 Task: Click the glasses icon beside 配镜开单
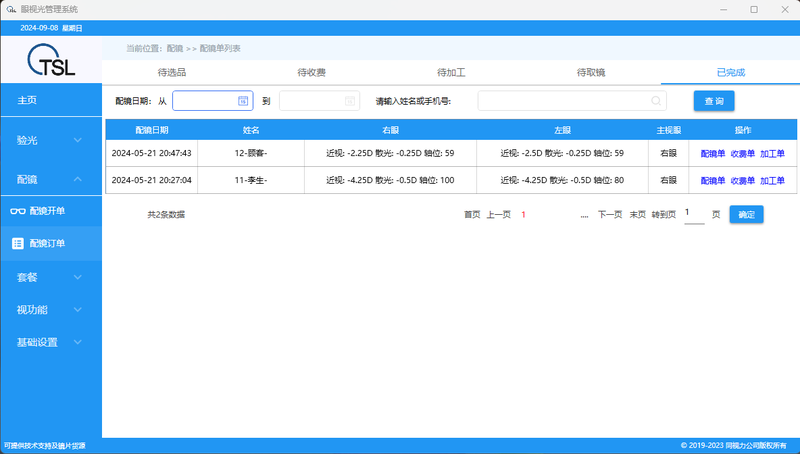(18, 211)
